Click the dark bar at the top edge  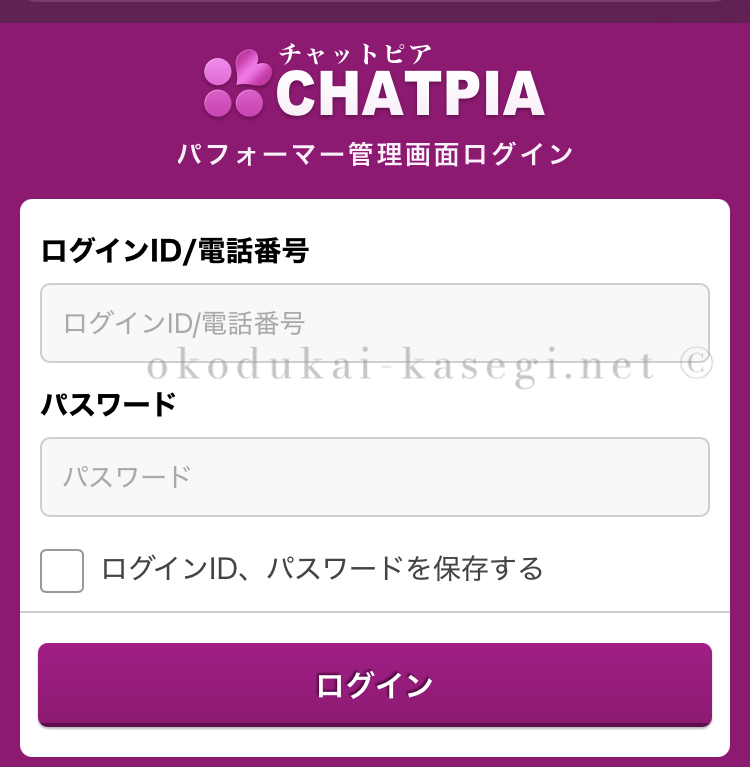(x=375, y=10)
